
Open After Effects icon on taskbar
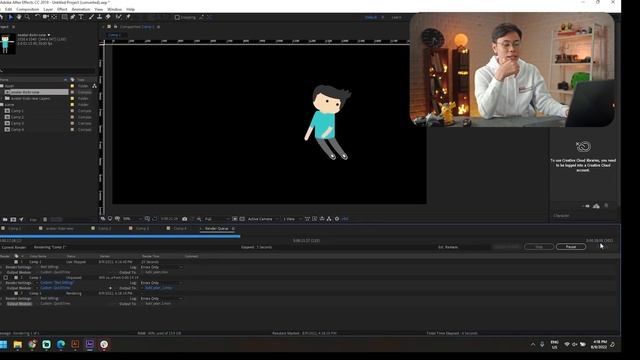pos(90,344)
